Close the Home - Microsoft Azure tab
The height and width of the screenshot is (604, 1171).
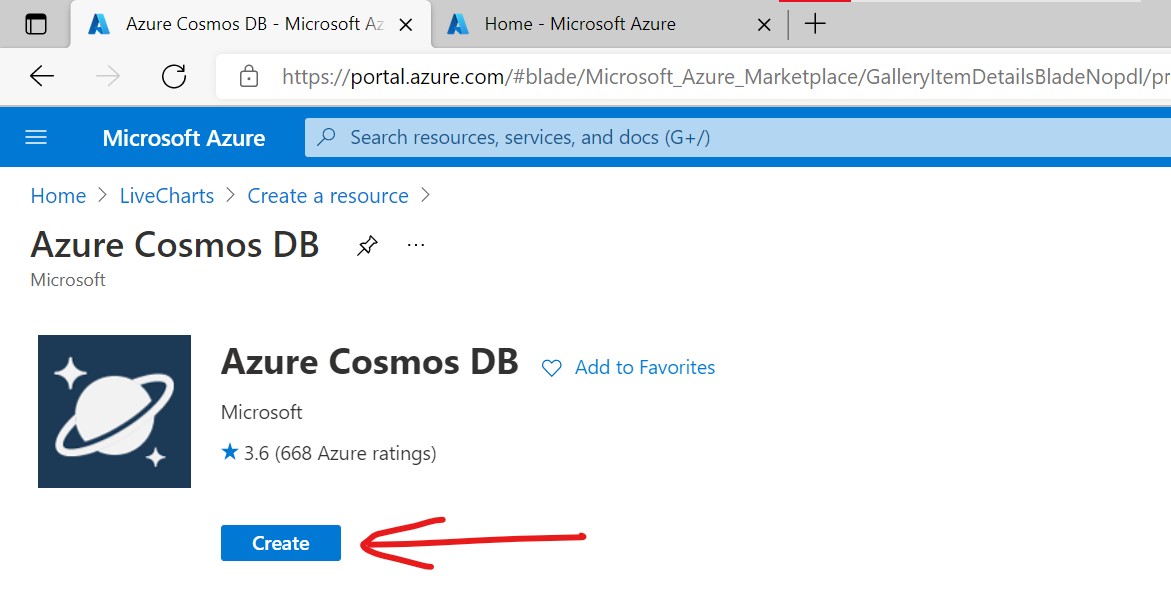(x=764, y=24)
